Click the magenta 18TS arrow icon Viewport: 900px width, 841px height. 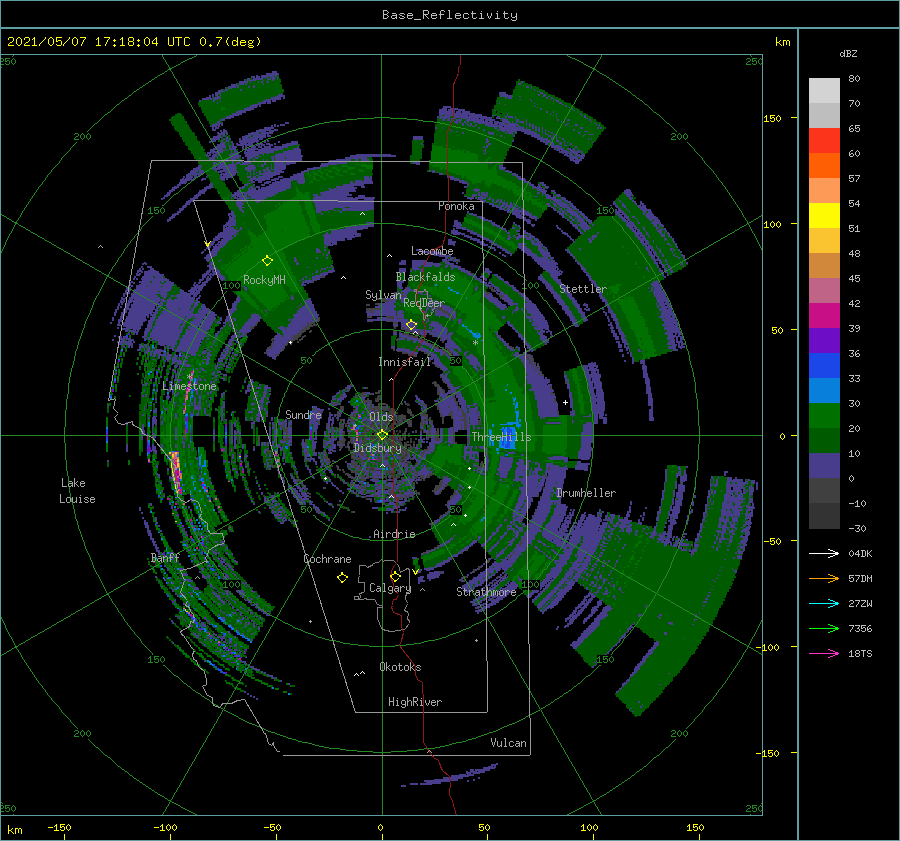click(824, 653)
